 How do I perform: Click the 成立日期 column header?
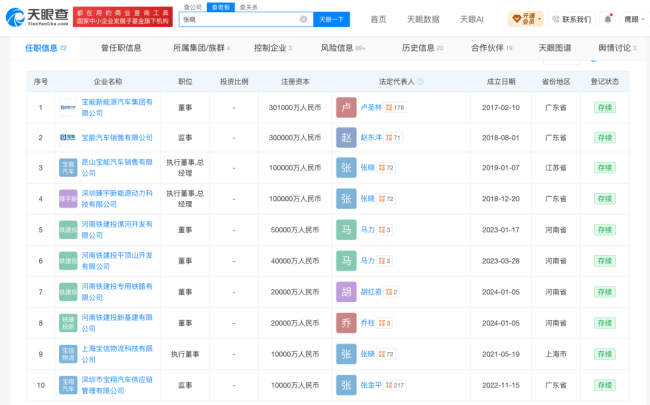click(x=501, y=82)
